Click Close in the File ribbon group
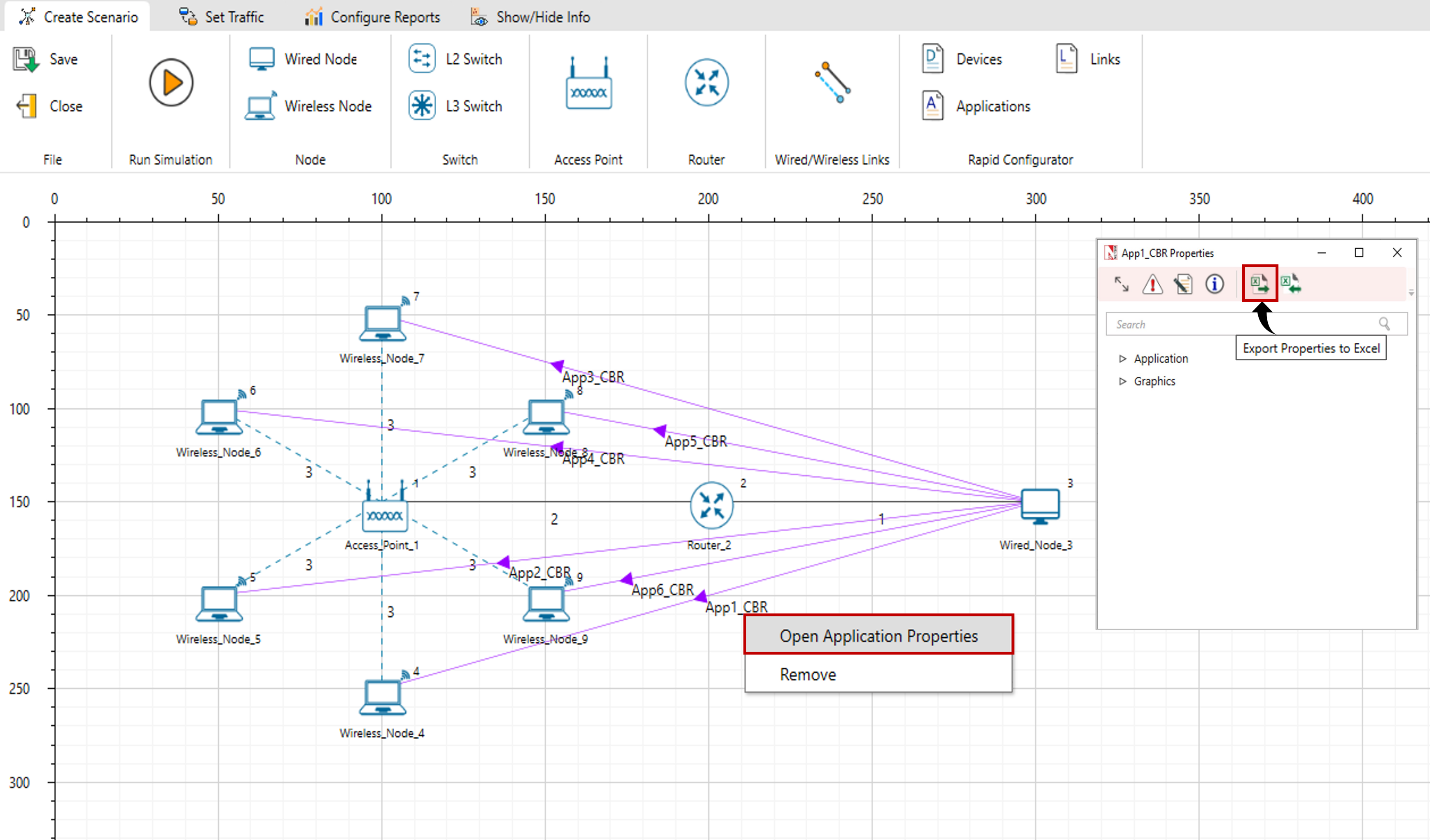 point(50,106)
